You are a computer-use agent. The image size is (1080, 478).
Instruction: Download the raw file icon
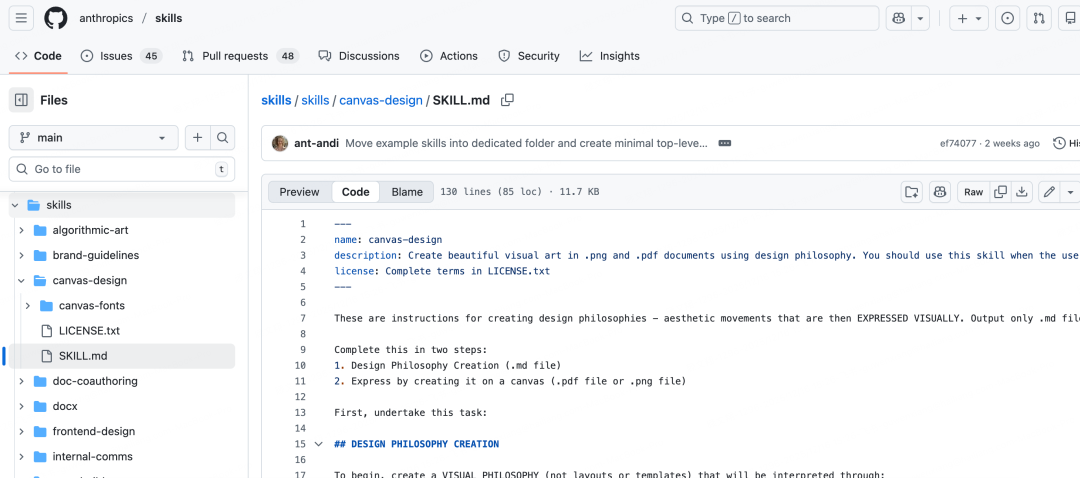[1022, 192]
